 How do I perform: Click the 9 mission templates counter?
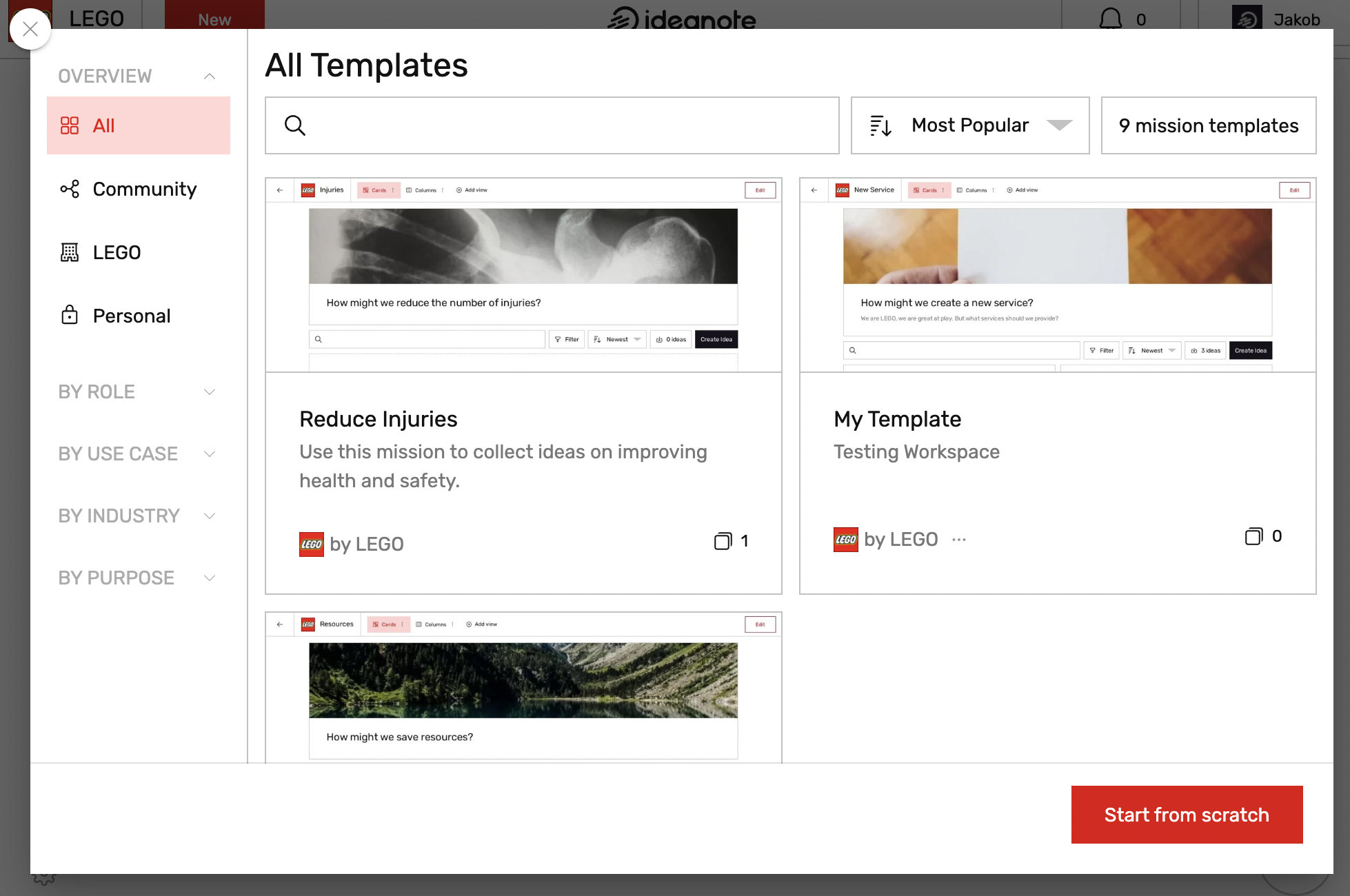point(1209,125)
